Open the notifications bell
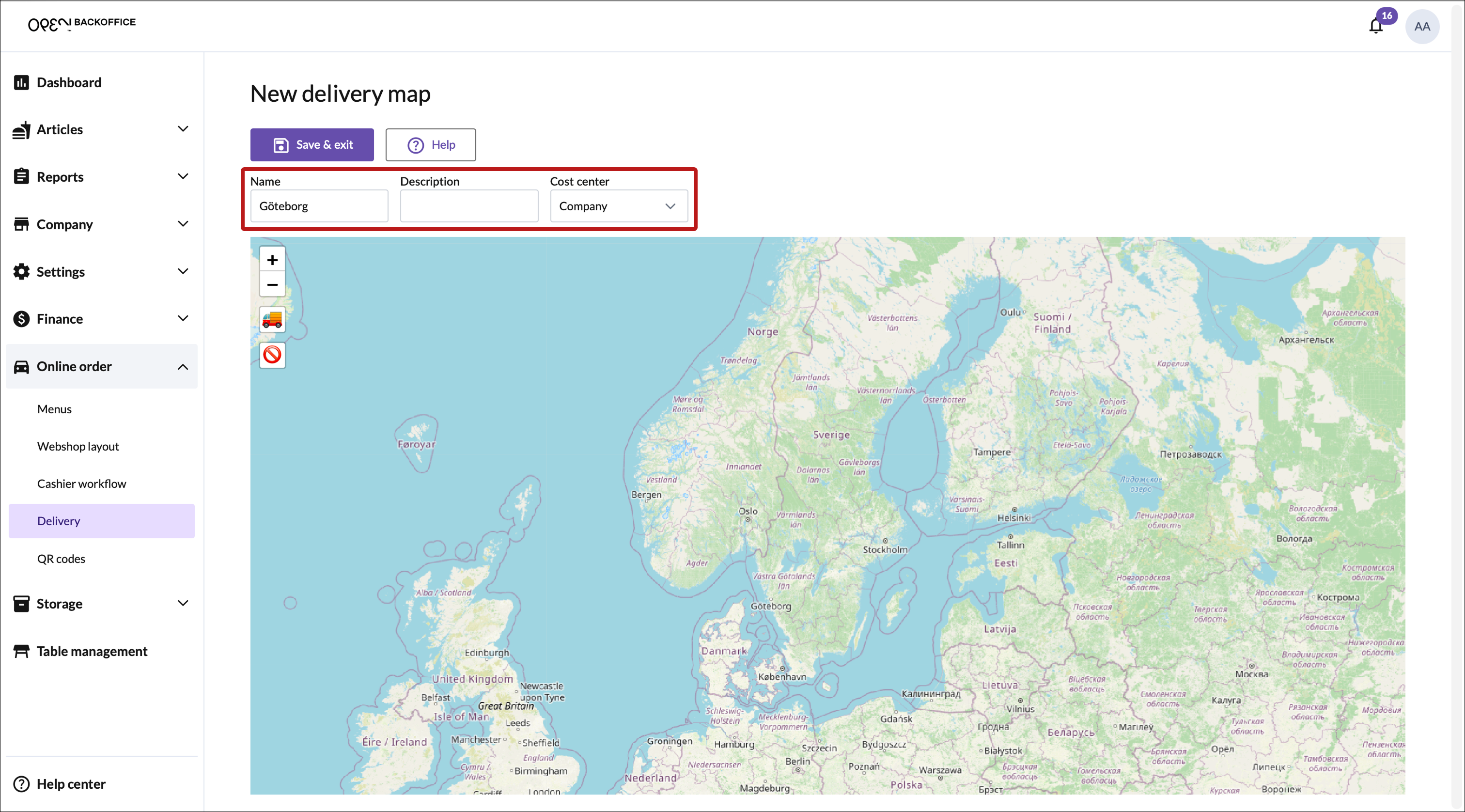 [x=1375, y=26]
